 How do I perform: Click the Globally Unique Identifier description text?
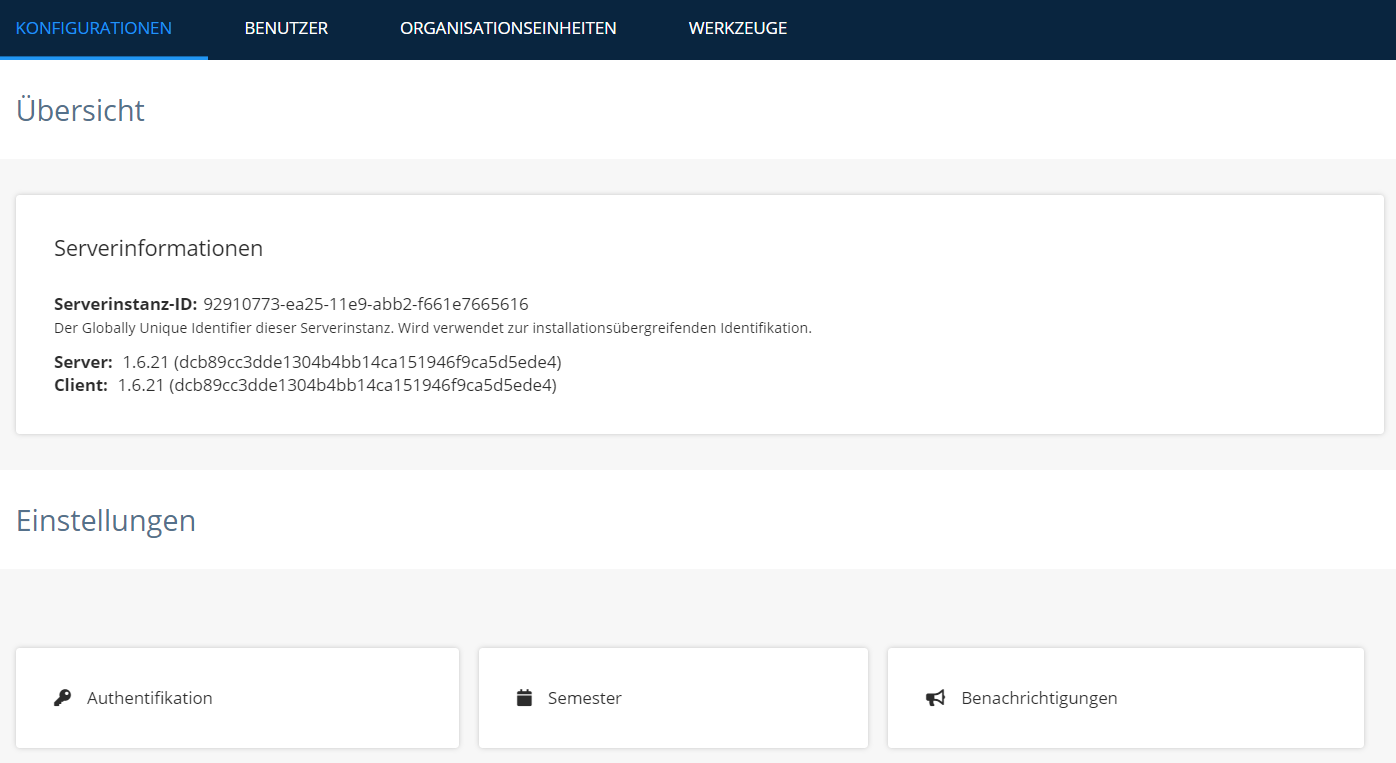[x=433, y=328]
